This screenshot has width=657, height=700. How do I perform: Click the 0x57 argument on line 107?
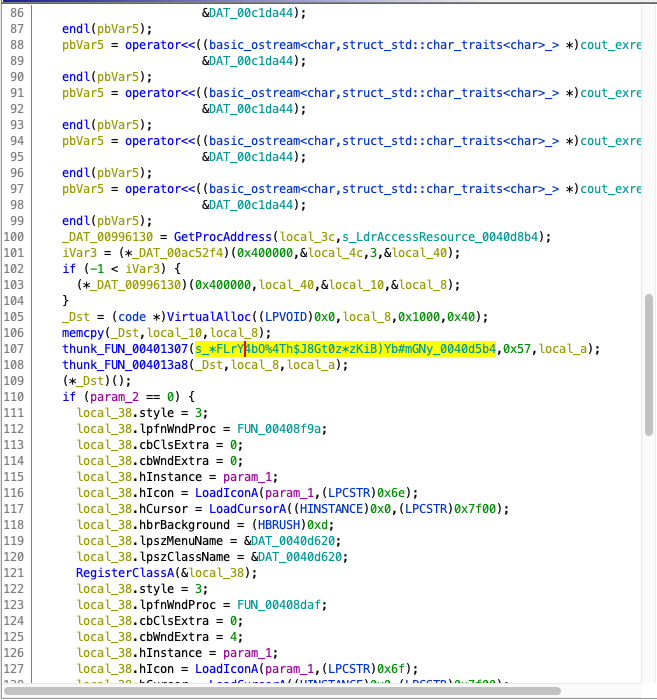517,348
